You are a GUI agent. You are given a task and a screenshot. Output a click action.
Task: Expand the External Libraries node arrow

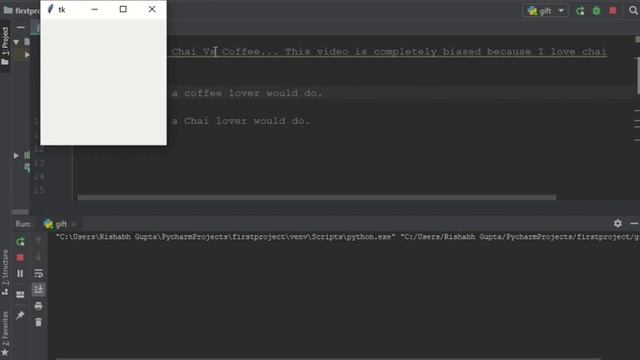tap(16, 156)
